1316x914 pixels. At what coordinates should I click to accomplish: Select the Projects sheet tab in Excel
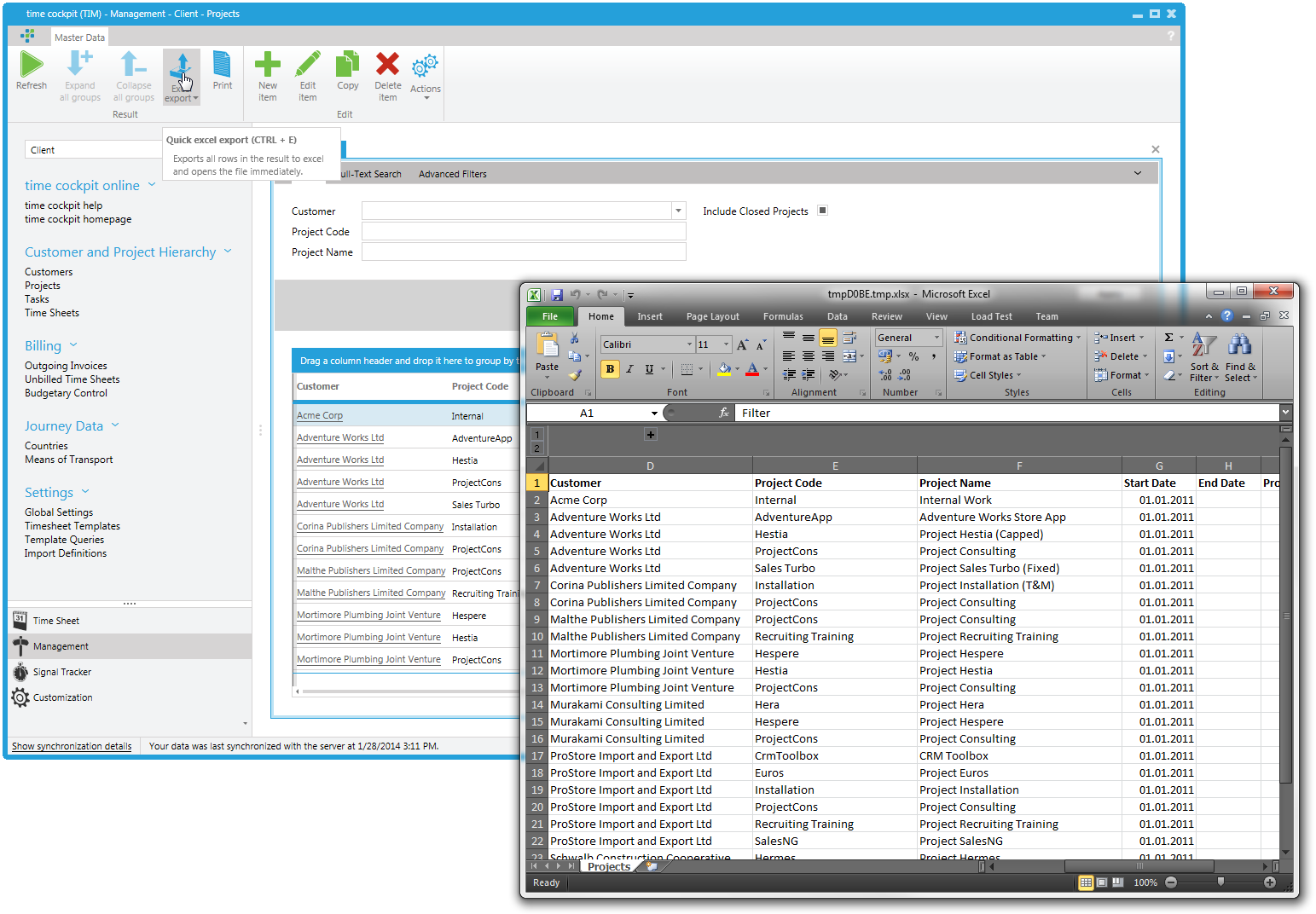(x=609, y=866)
